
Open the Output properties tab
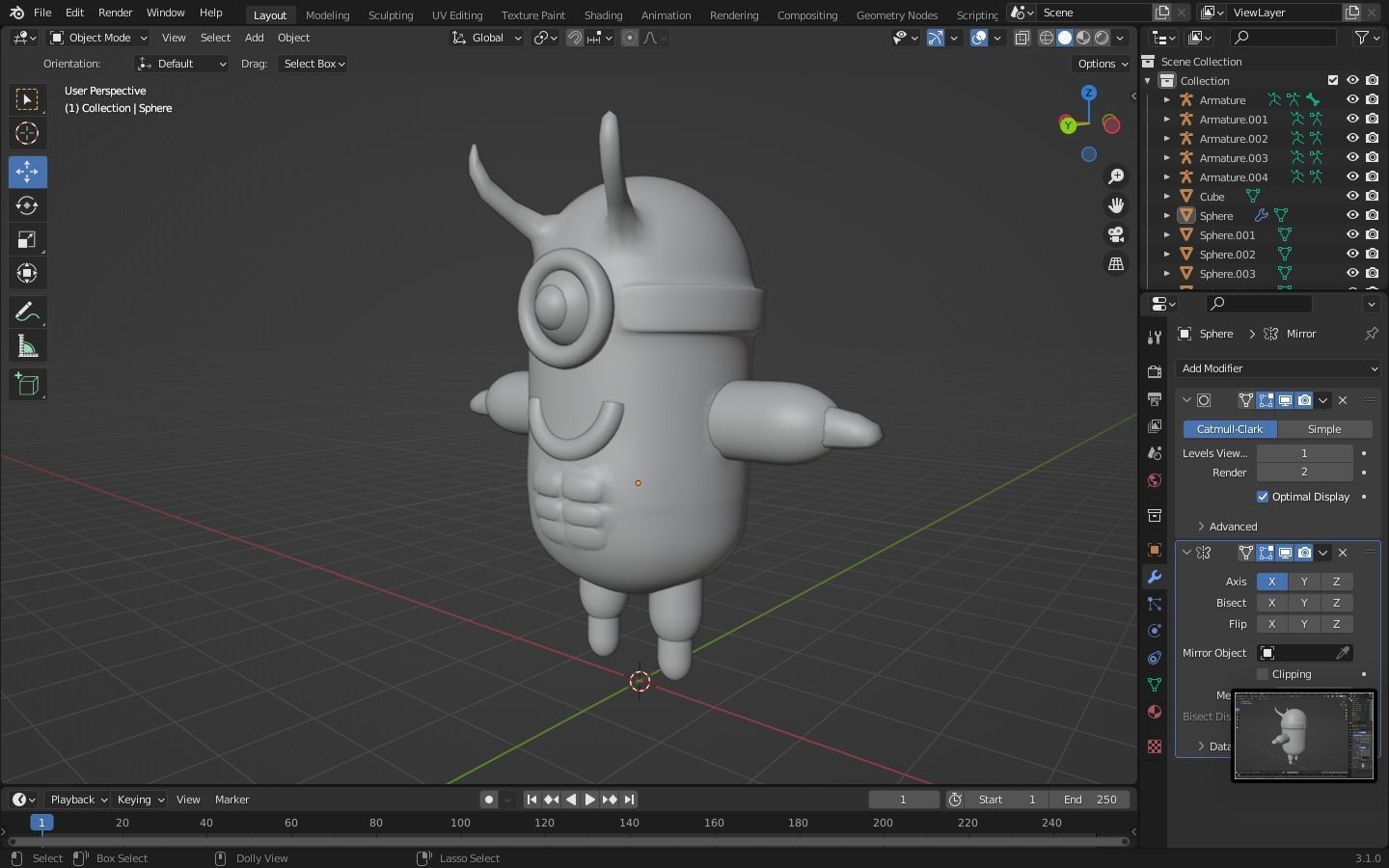coord(1154,398)
